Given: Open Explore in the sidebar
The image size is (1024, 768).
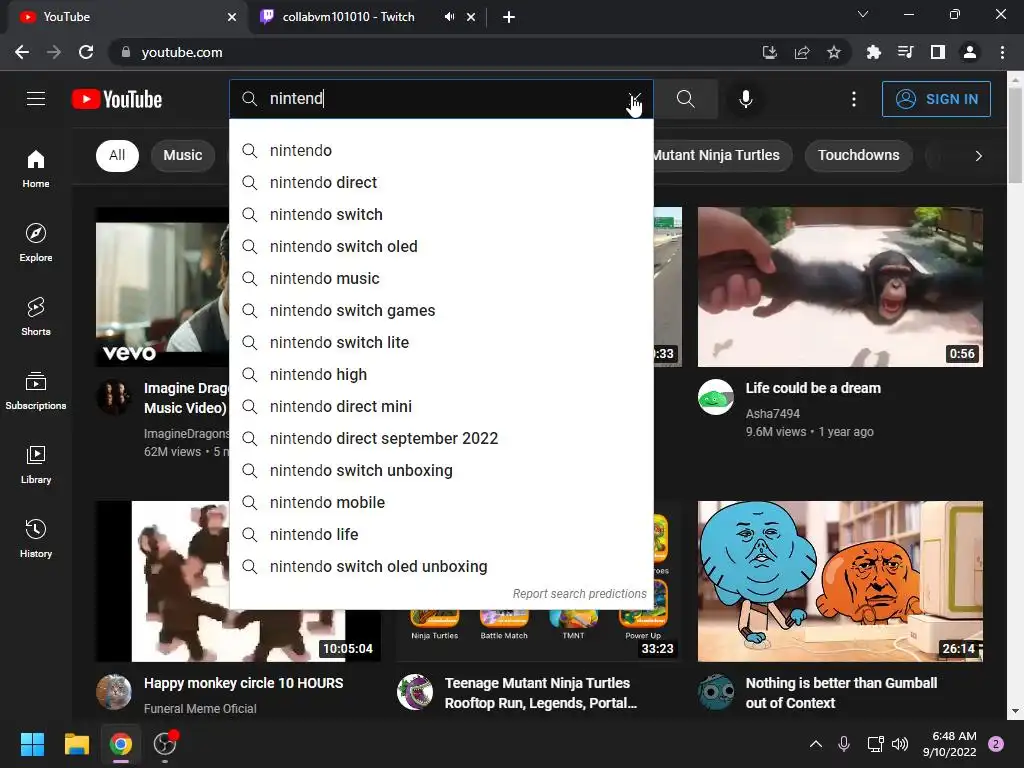Looking at the screenshot, I should pyautogui.click(x=36, y=242).
